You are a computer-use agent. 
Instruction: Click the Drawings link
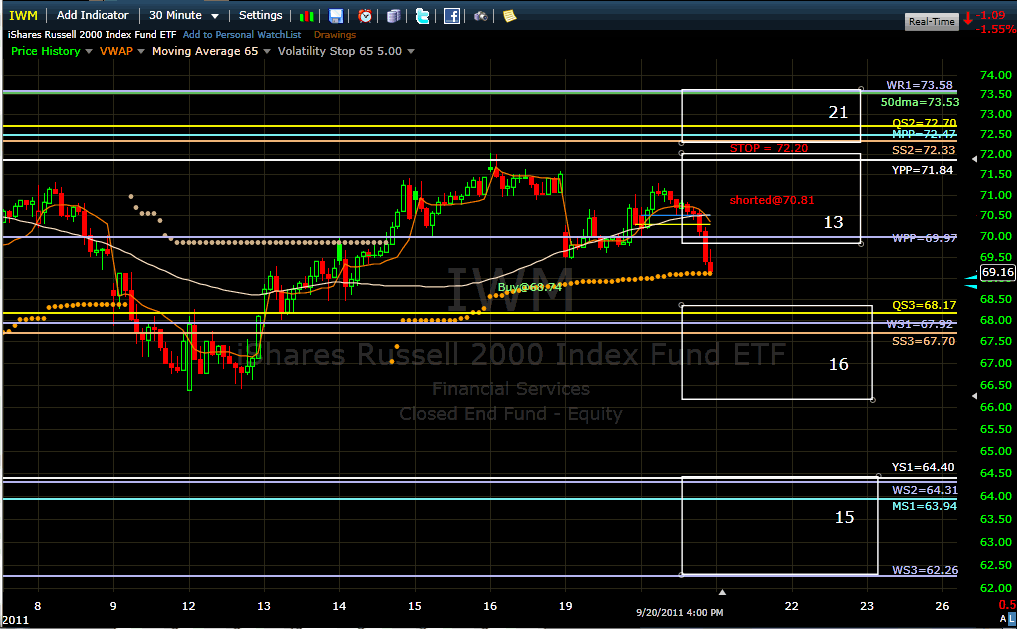[x=335, y=34]
